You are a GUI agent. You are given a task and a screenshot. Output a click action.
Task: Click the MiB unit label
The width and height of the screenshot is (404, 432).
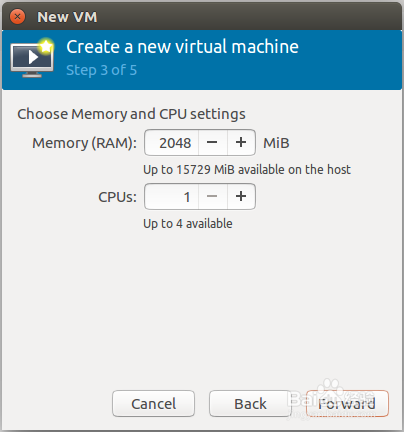pyautogui.click(x=276, y=143)
